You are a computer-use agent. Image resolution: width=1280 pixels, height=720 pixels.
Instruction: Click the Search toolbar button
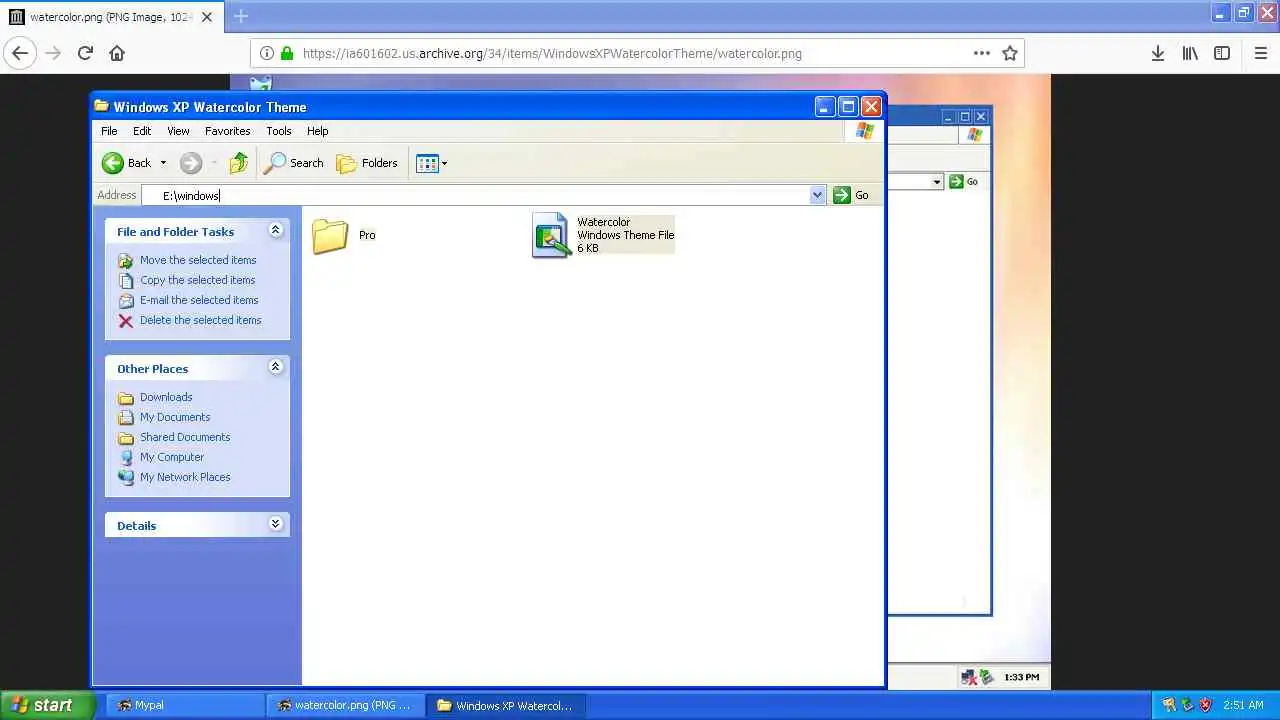tap(294, 163)
